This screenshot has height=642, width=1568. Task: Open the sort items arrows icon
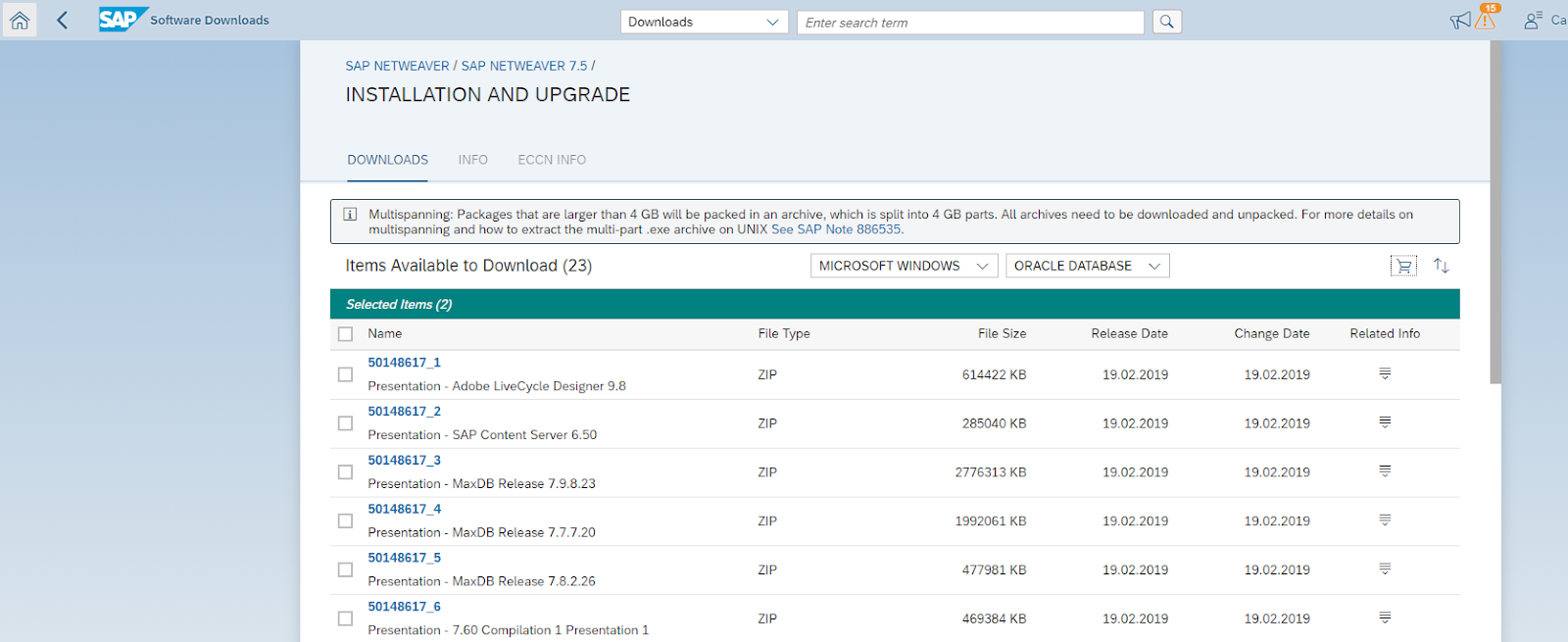pyautogui.click(x=1441, y=266)
